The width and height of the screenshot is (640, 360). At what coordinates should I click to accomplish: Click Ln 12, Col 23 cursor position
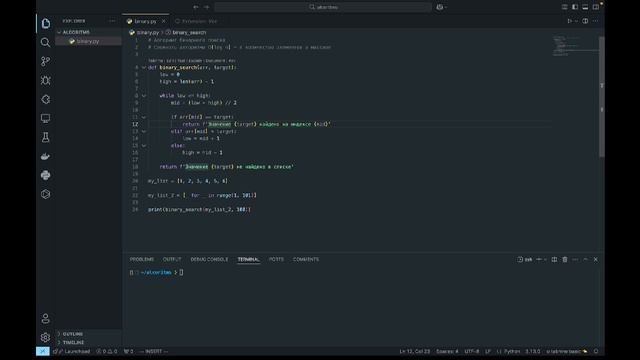click(x=414, y=351)
